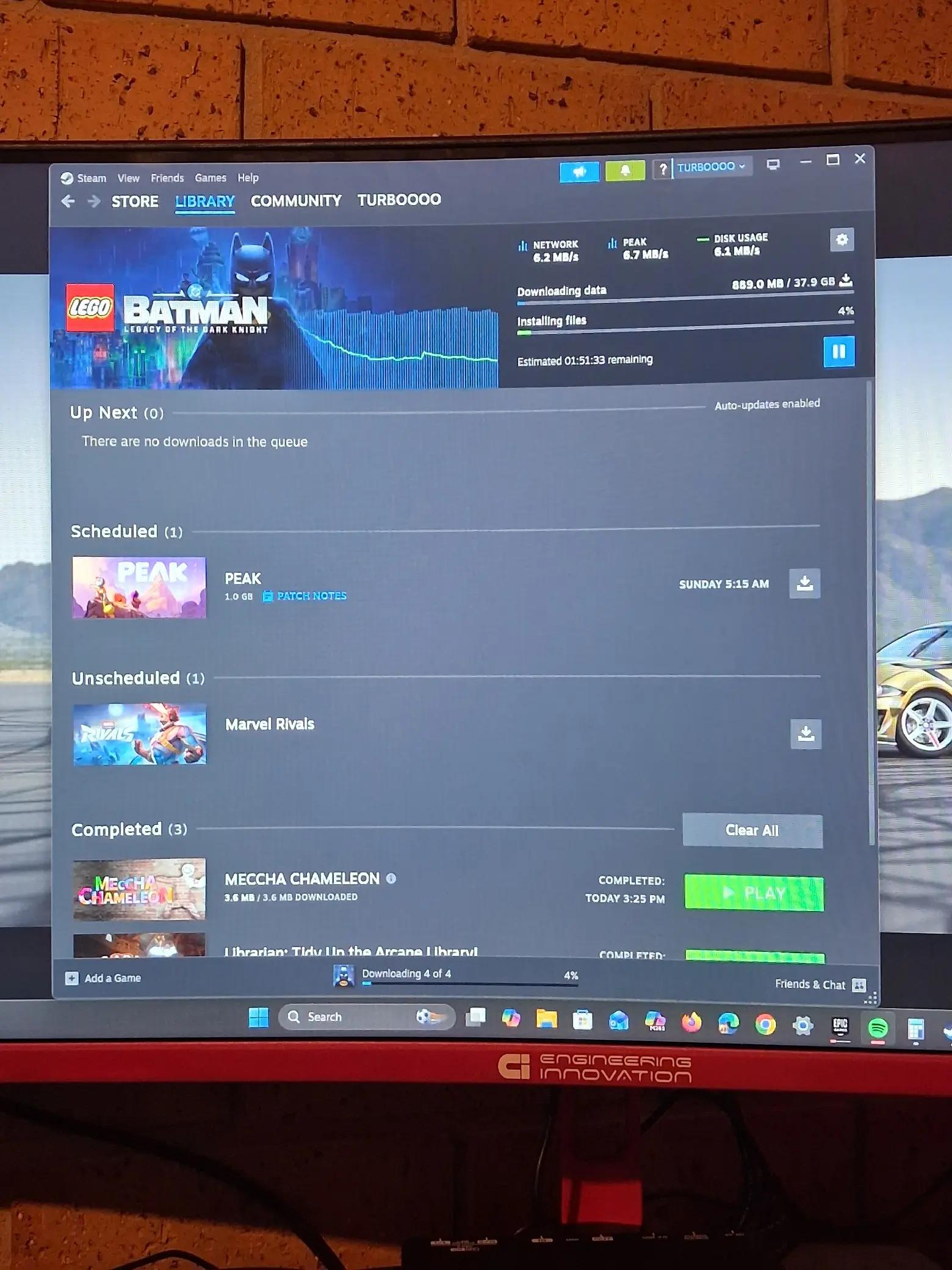Open the Games menu

click(211, 178)
